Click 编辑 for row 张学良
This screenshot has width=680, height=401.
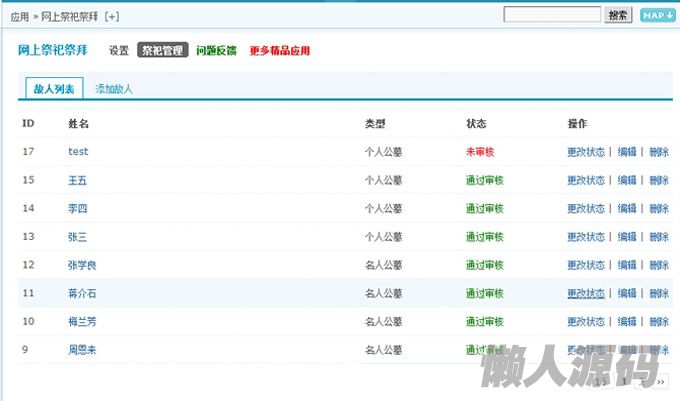pyautogui.click(x=627, y=265)
